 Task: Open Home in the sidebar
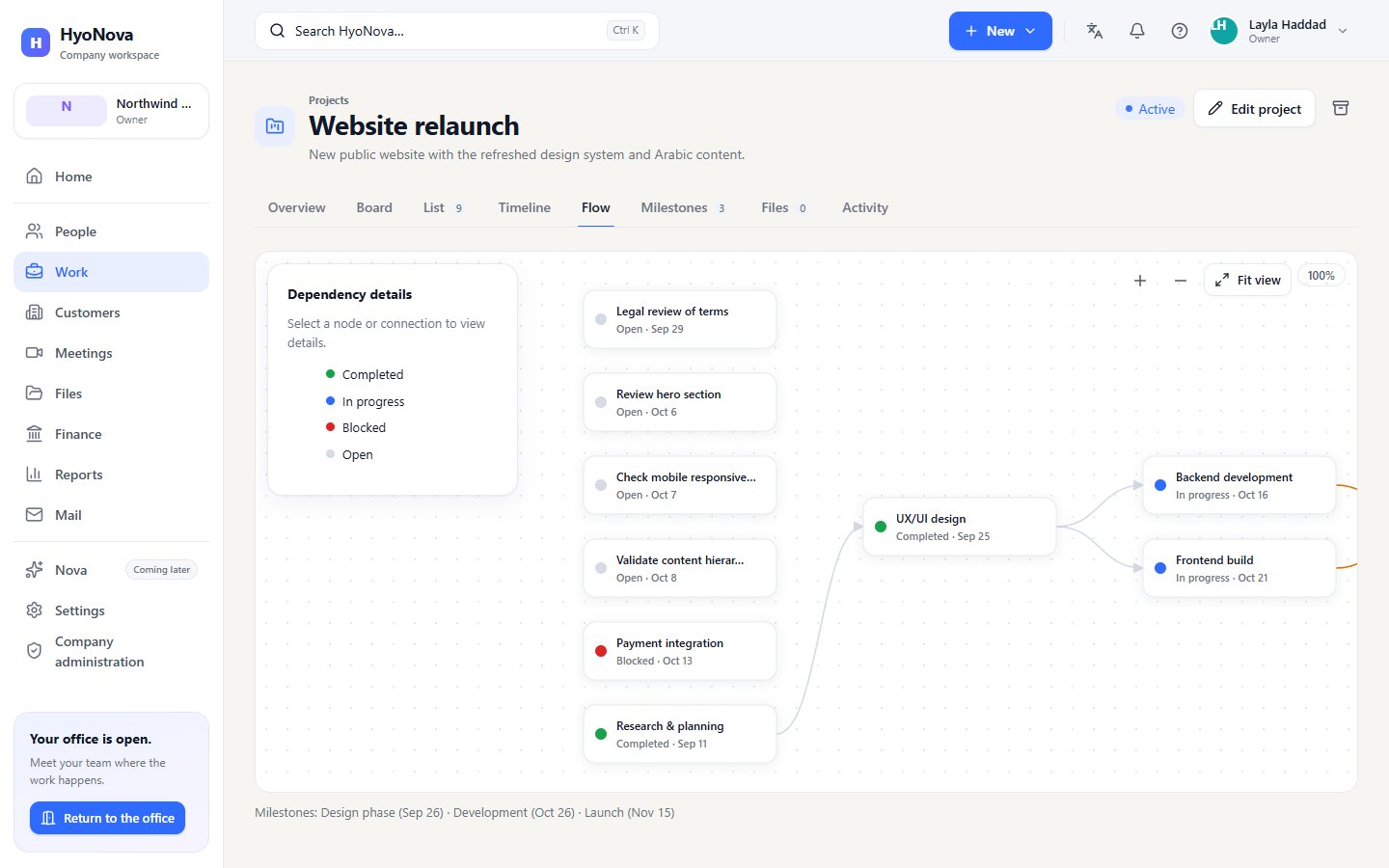tap(111, 176)
